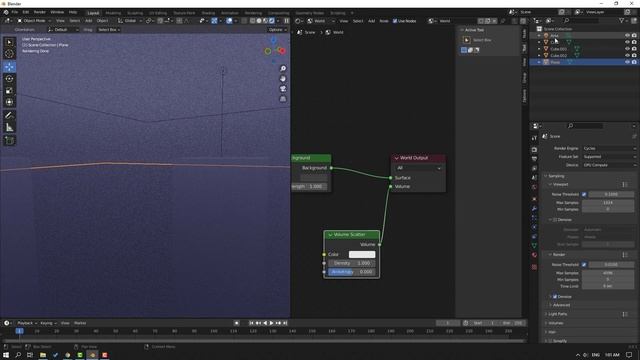Pick the Annotate pencil tool

[9, 116]
